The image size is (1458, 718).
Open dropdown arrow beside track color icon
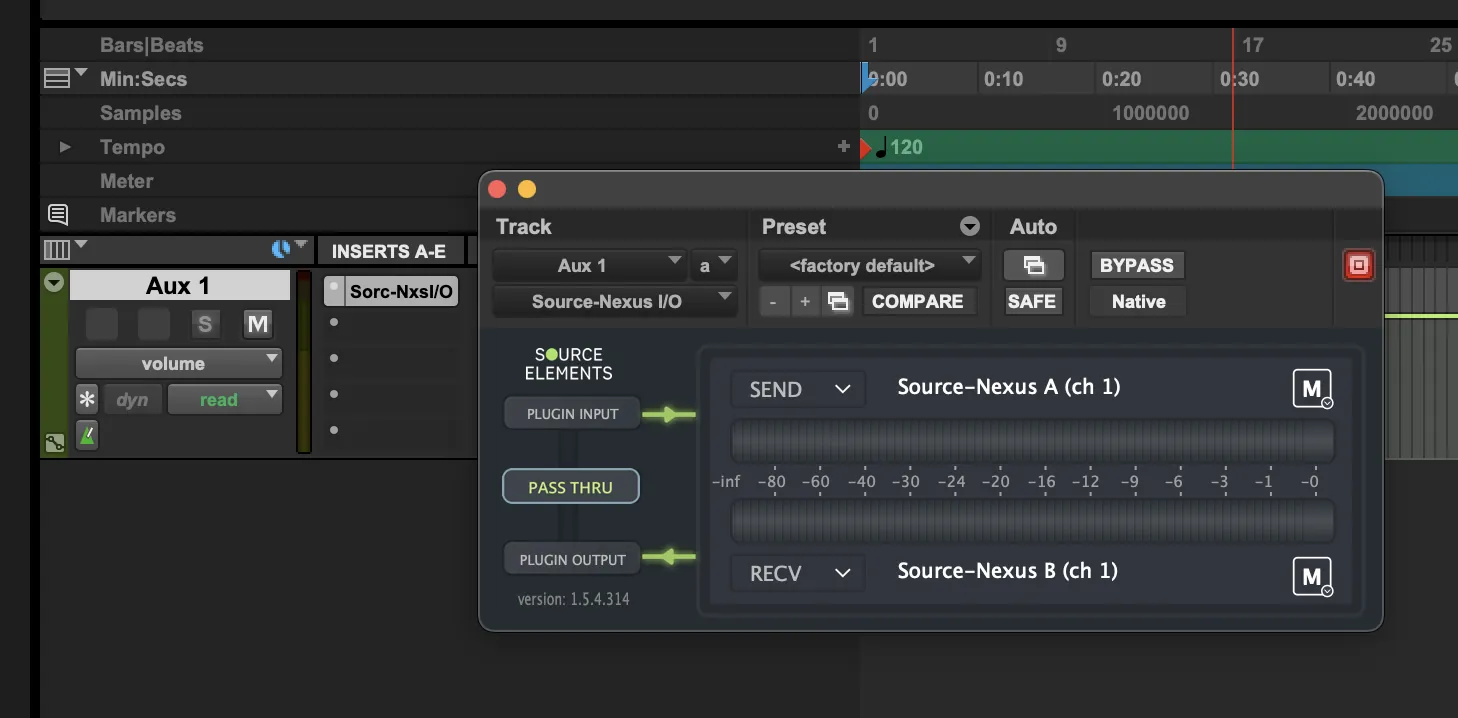click(301, 246)
